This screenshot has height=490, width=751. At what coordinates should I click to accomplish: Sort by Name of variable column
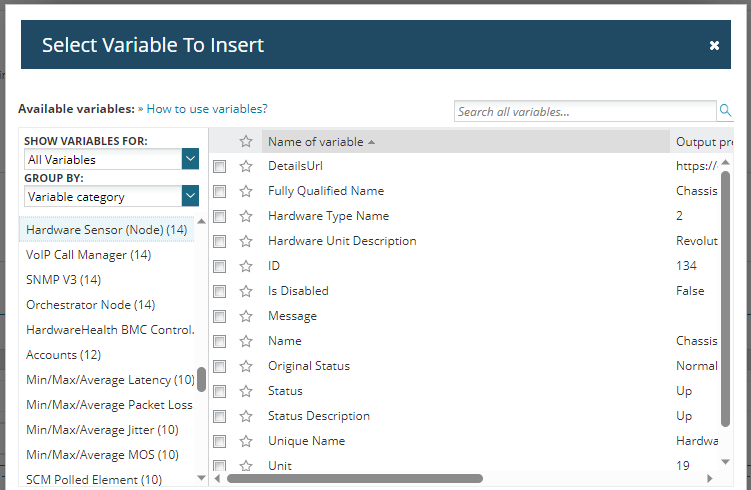point(316,141)
